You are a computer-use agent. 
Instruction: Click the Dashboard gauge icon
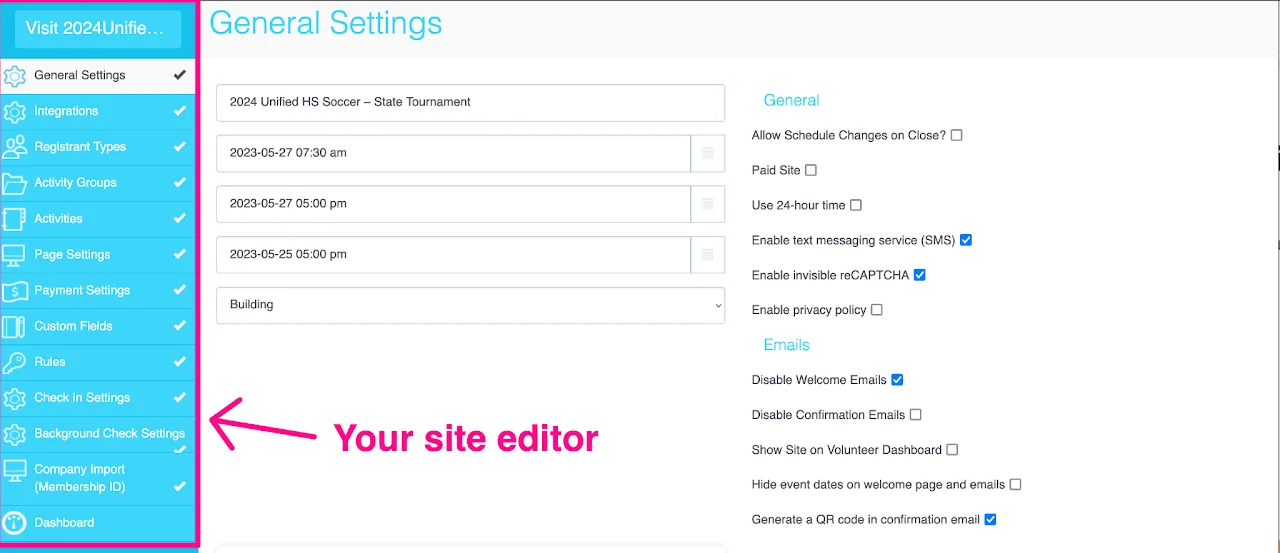click(15, 523)
